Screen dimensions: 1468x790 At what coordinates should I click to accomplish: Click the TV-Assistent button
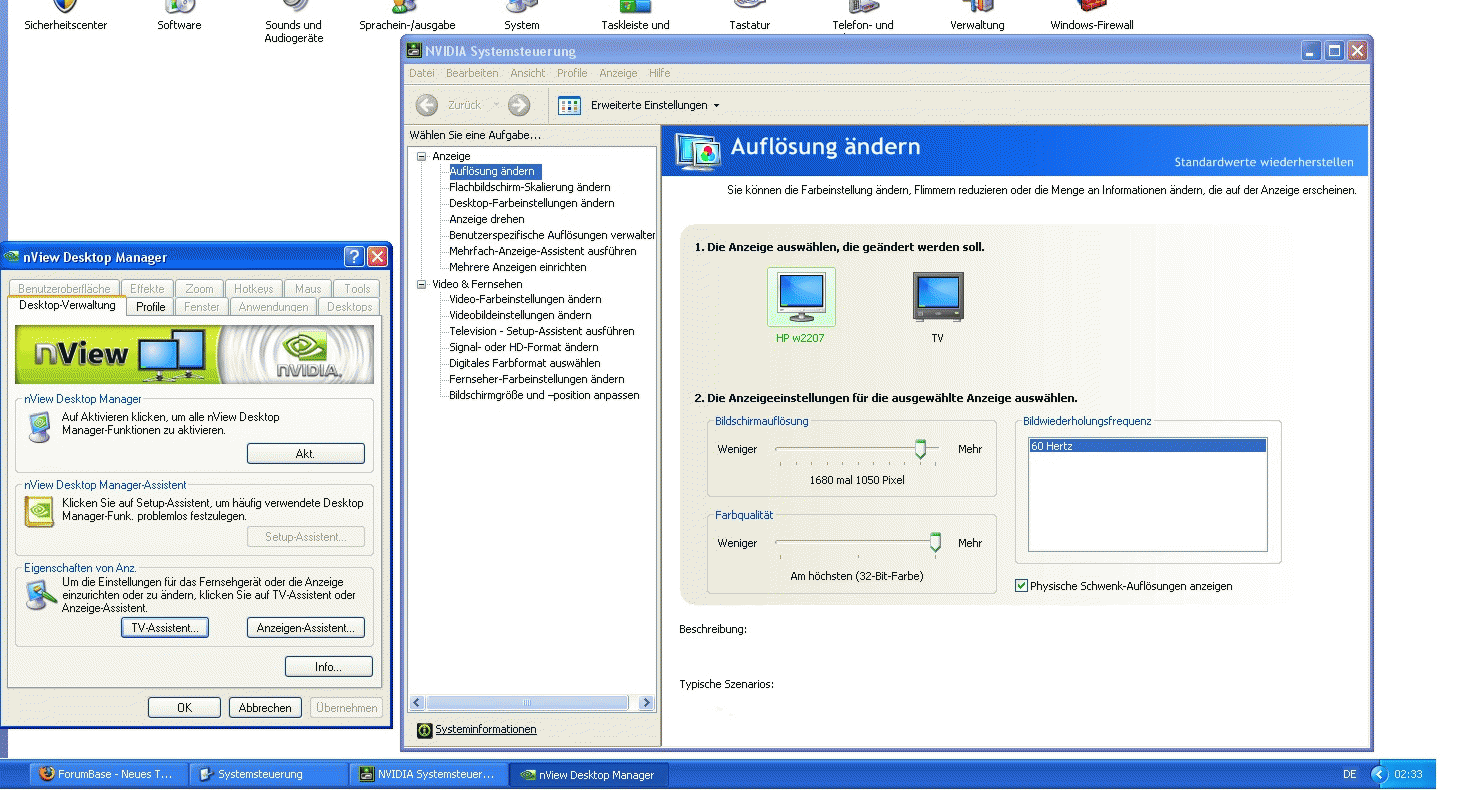(165, 628)
